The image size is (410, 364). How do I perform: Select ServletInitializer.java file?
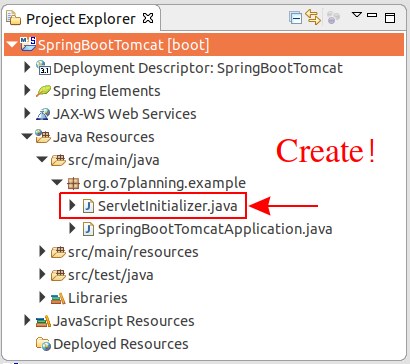tap(167, 206)
